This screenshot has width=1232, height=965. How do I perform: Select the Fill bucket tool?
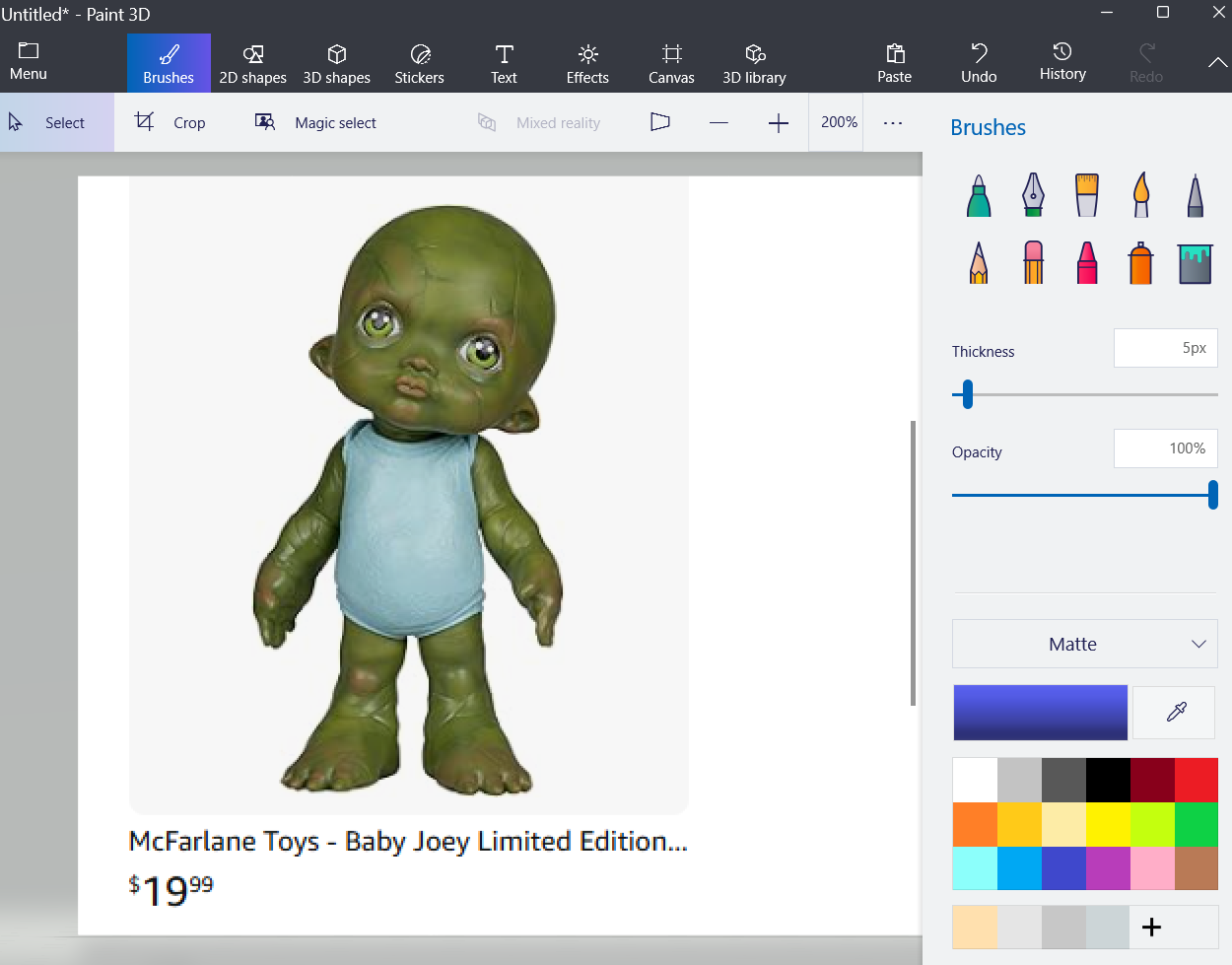tap(1195, 263)
